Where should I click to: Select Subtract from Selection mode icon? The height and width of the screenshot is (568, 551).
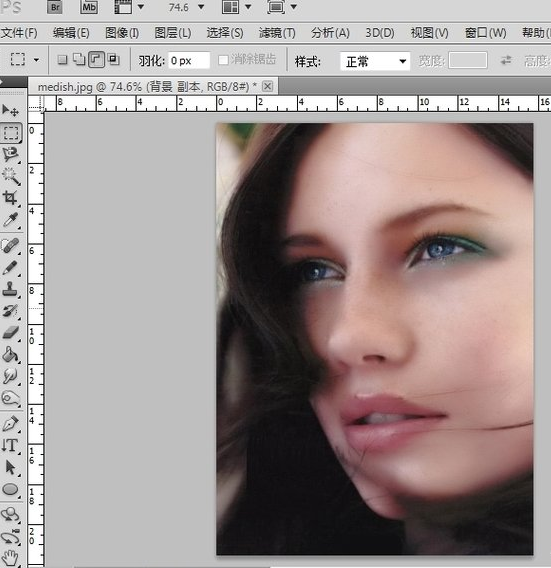(96, 59)
